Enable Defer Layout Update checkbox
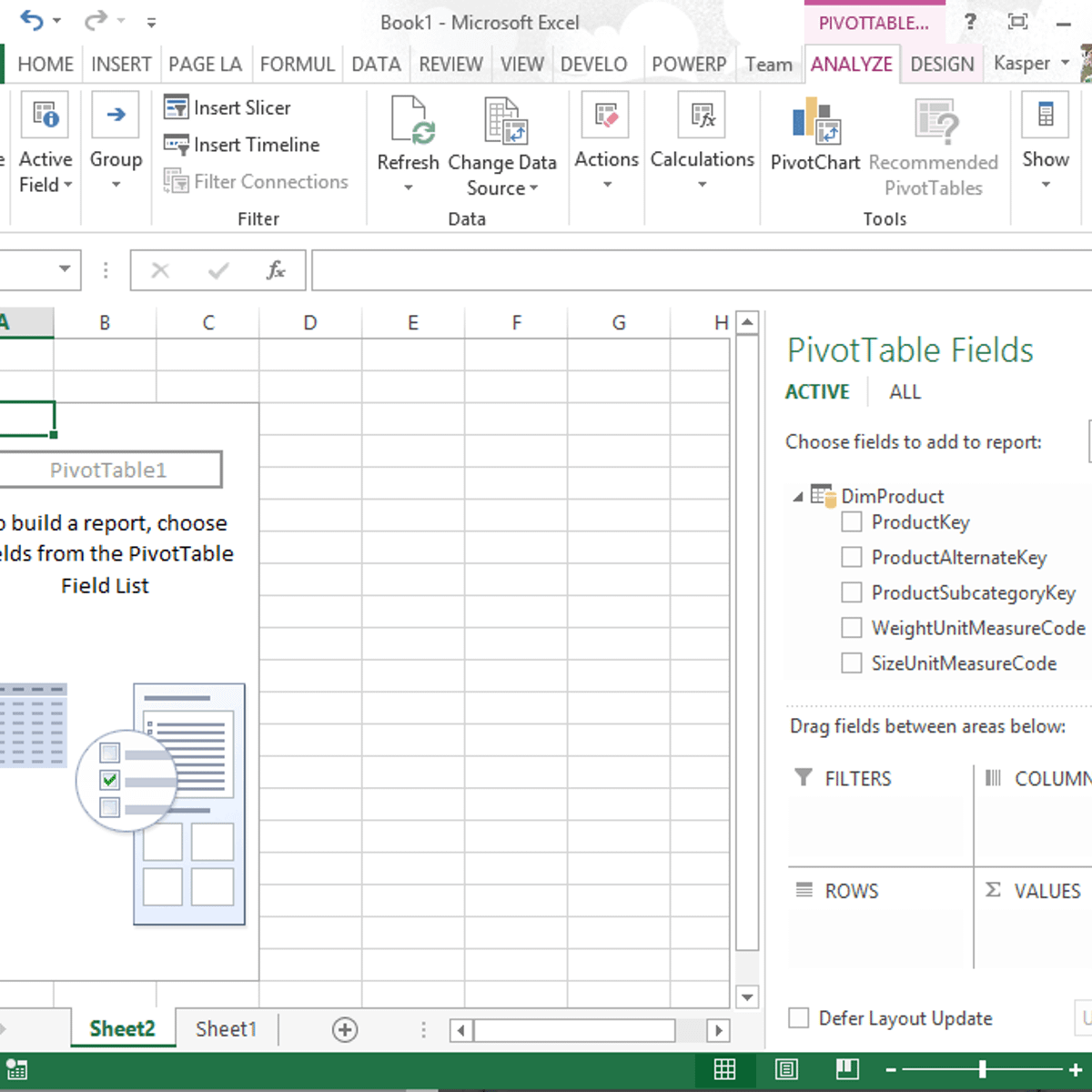 [799, 1018]
